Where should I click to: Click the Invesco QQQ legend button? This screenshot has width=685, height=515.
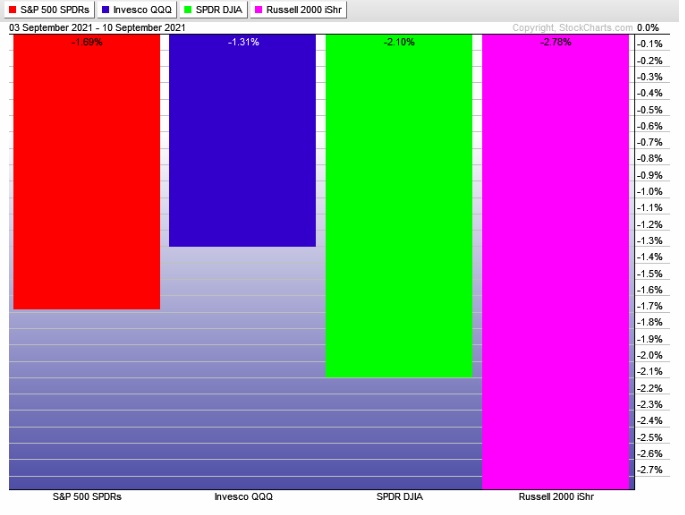[x=137, y=10]
